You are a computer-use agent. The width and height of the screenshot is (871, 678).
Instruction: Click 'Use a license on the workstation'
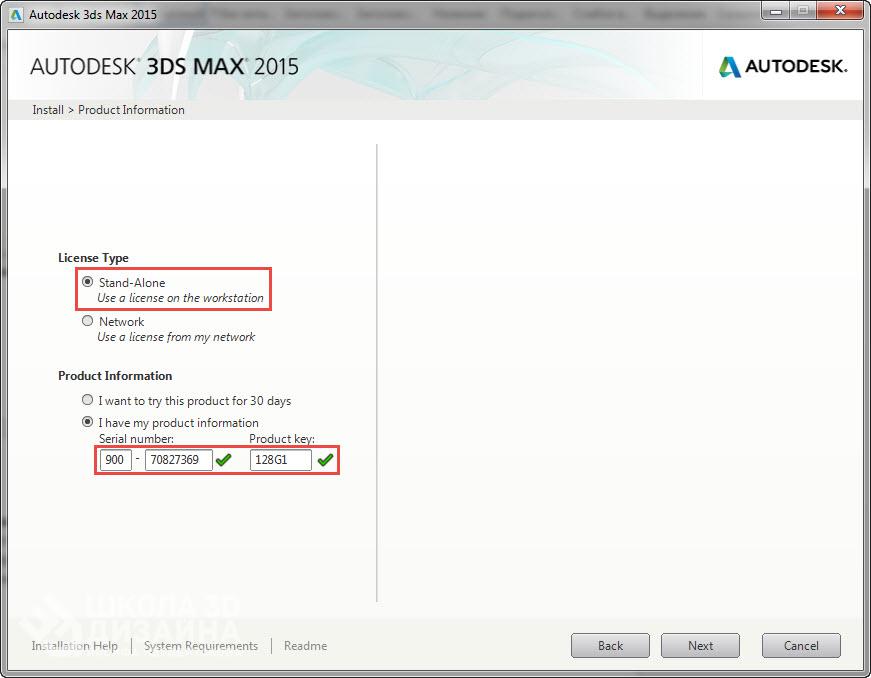180,298
